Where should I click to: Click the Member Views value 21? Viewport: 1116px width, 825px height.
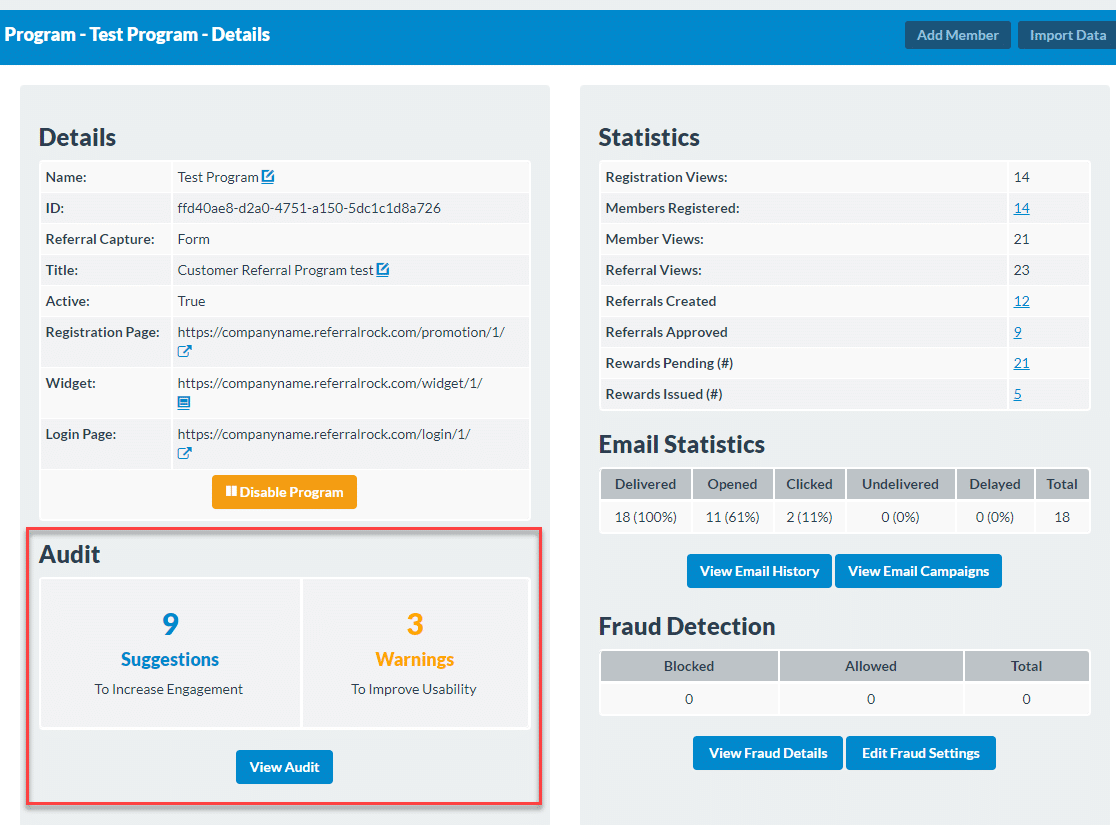(x=1021, y=239)
